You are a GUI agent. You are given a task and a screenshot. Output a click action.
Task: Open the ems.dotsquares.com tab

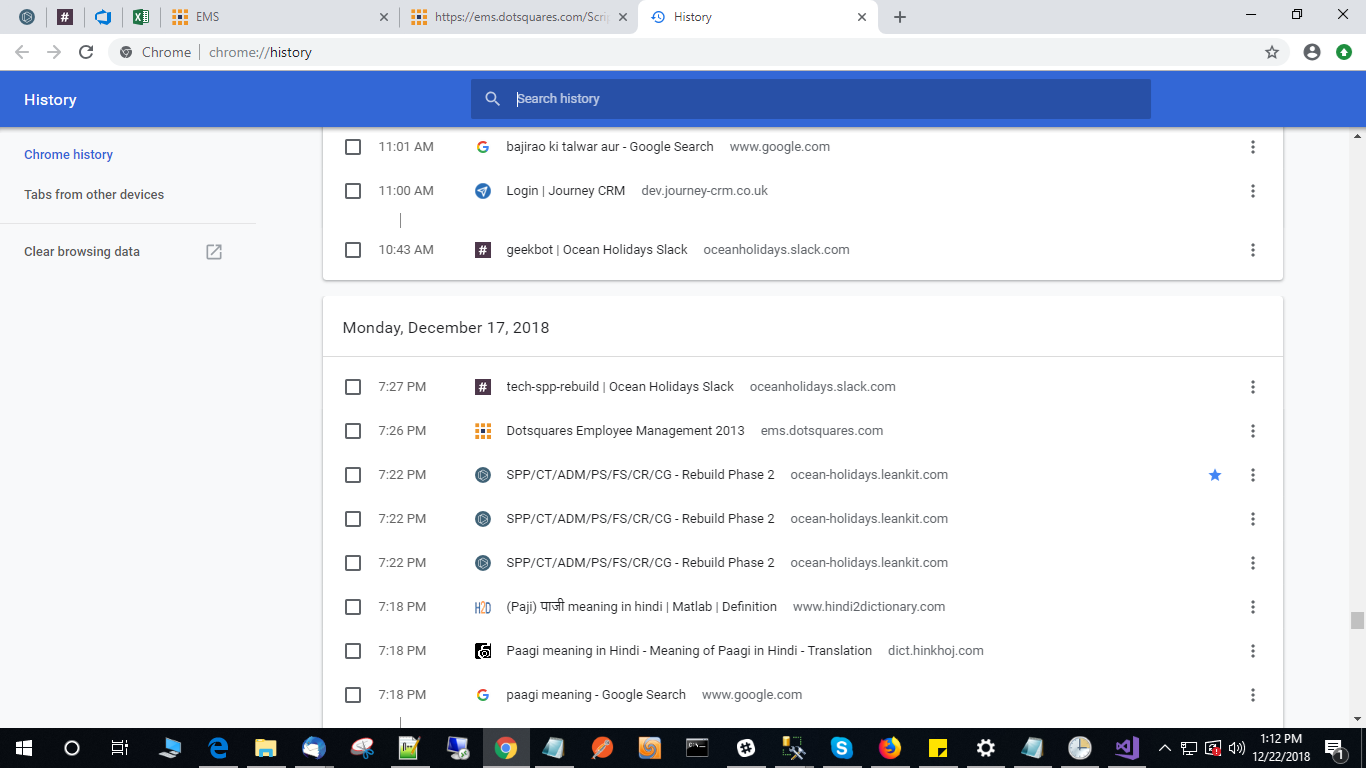coord(518,17)
